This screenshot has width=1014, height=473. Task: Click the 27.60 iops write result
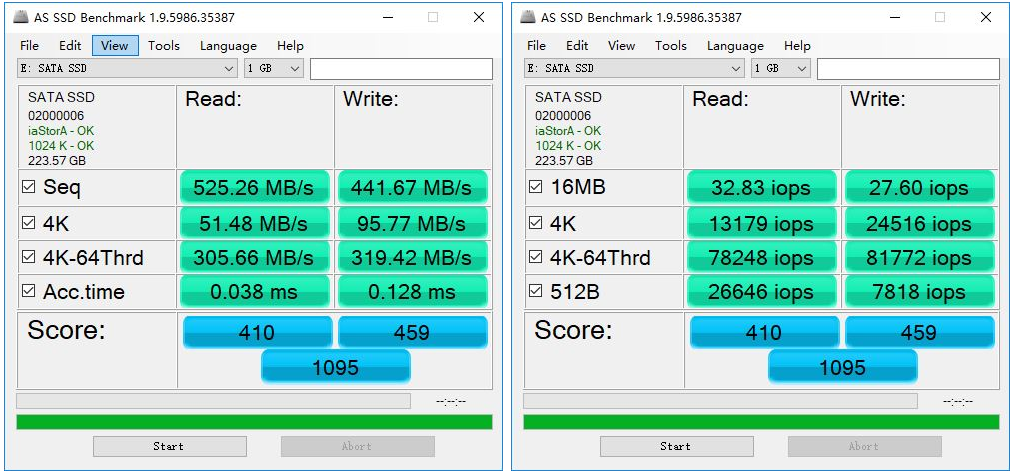(x=919, y=188)
